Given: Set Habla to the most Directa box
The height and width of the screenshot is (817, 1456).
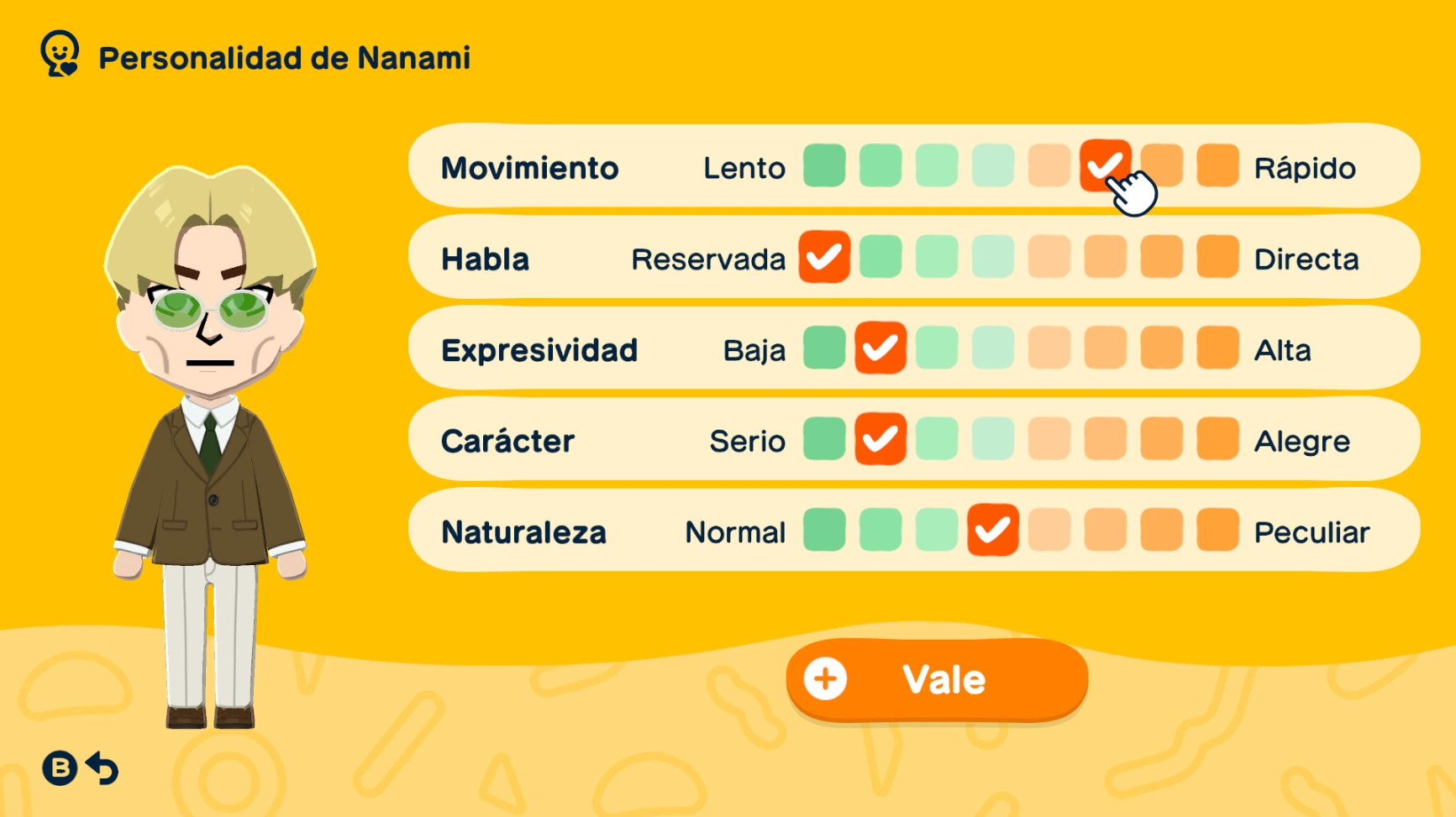Looking at the screenshot, I should tap(1217, 257).
